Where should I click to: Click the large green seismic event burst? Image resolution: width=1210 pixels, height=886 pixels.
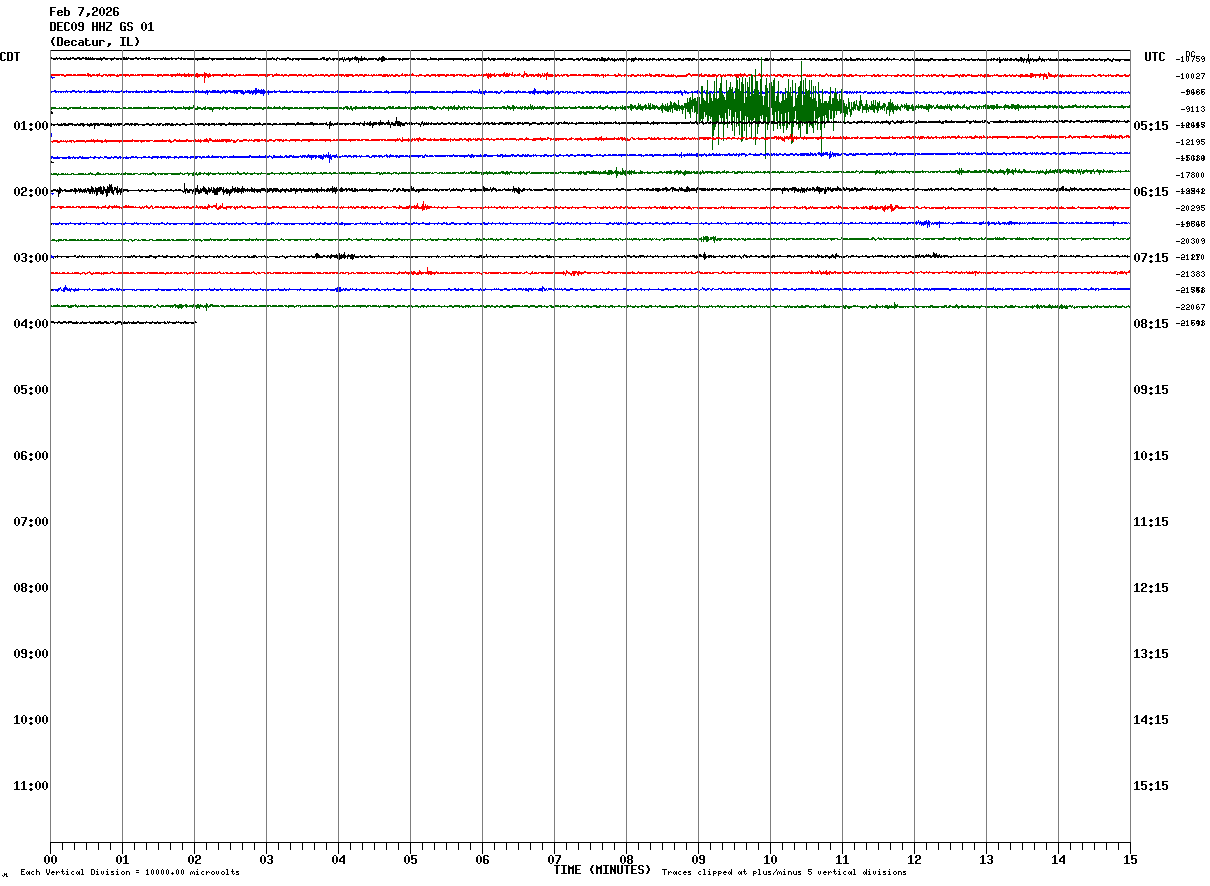point(765,105)
